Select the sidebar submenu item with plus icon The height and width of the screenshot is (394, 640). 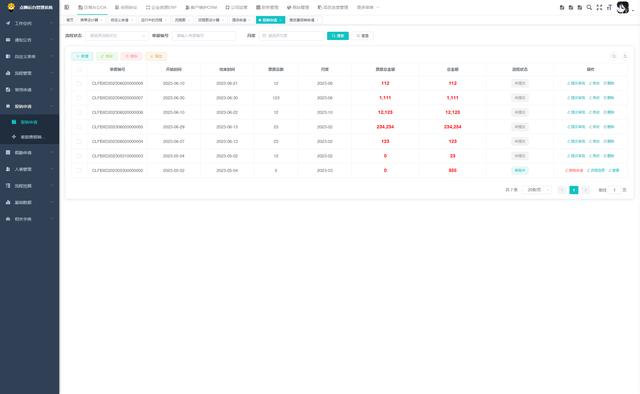pyautogui.click(x=29, y=137)
